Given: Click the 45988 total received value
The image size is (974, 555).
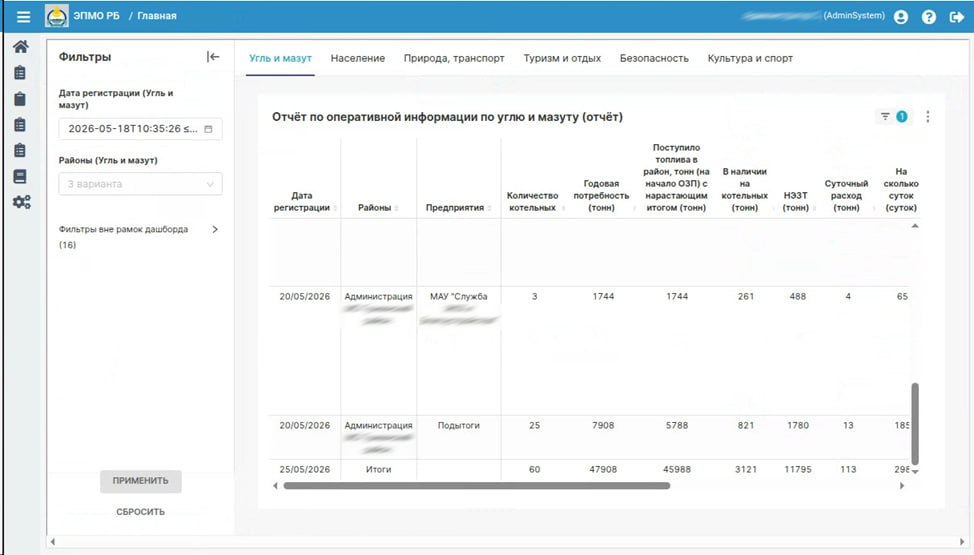Looking at the screenshot, I should (x=676, y=469).
